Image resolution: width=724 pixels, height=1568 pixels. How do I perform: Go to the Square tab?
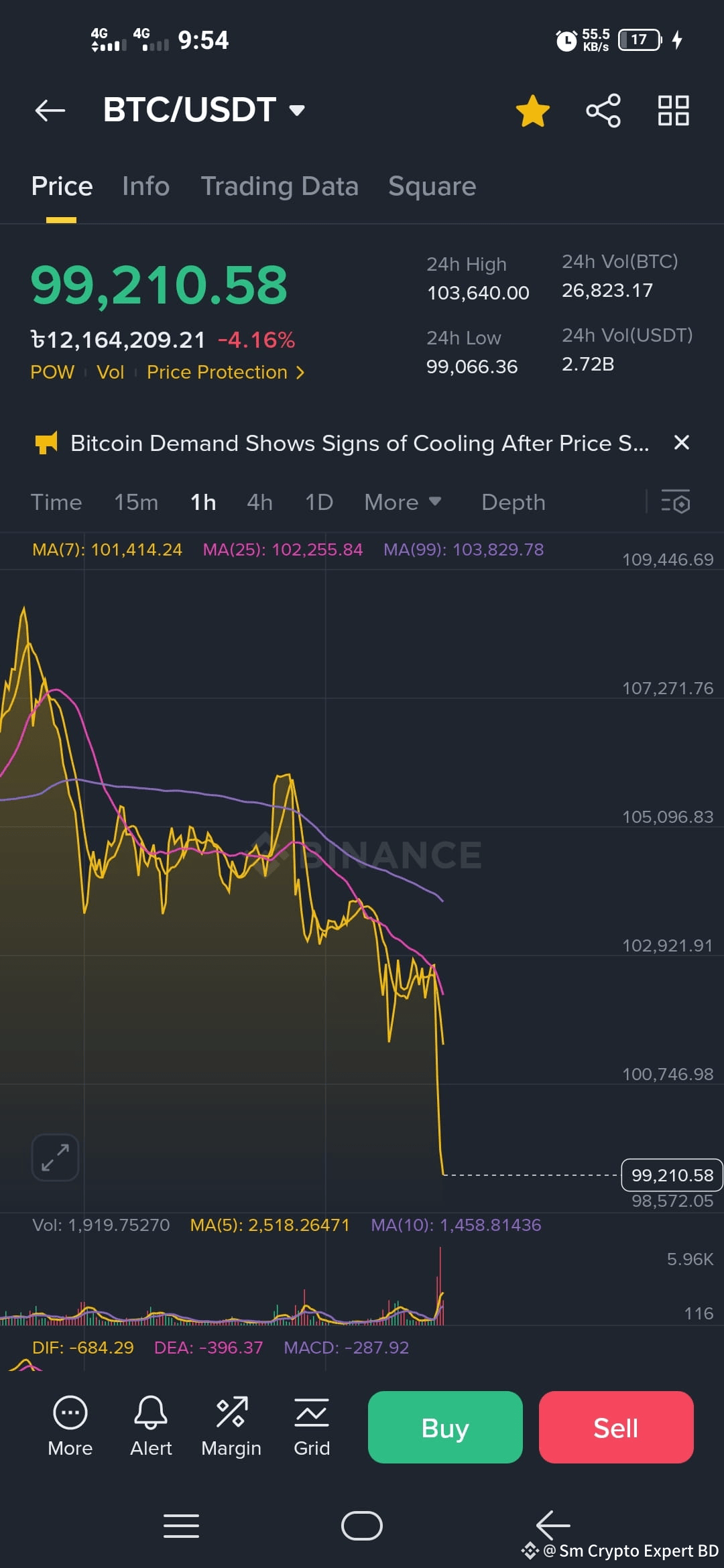coord(432,186)
